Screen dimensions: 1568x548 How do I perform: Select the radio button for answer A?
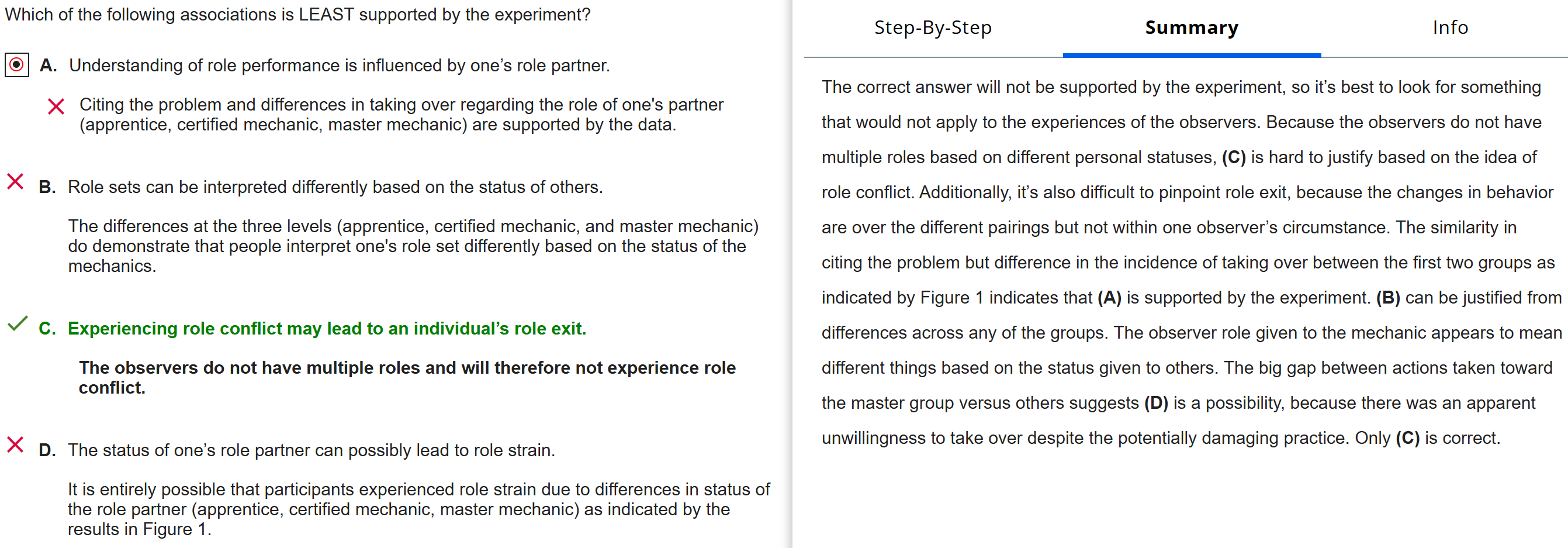pyautogui.click(x=17, y=64)
